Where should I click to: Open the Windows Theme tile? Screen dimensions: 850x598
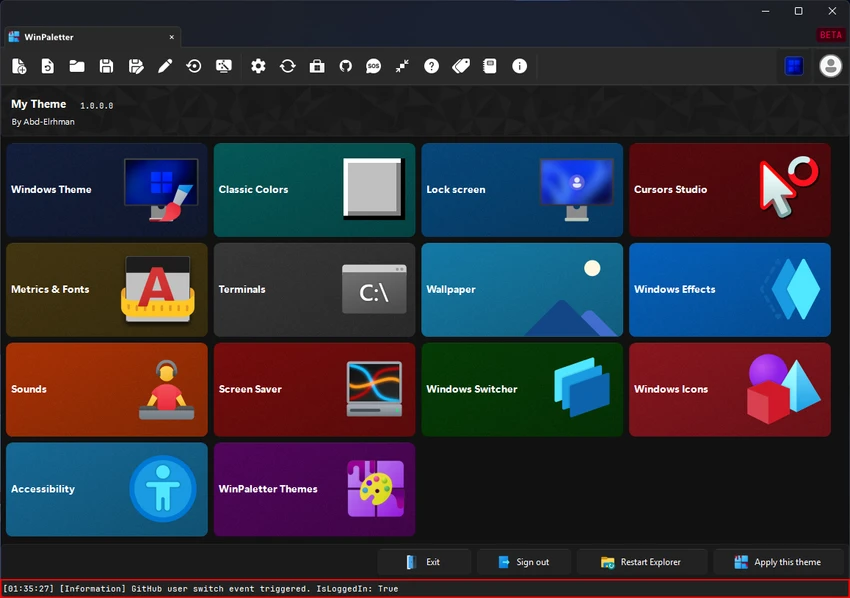[107, 190]
